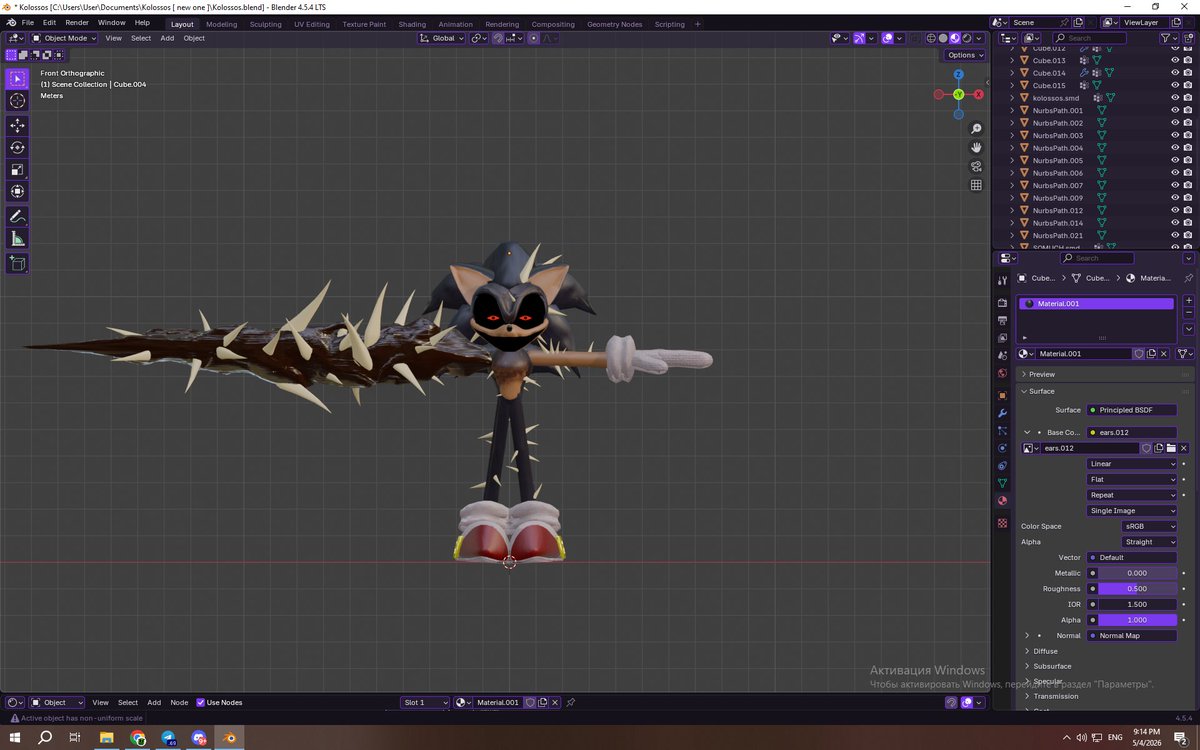Click Normal Map input button

[x=1132, y=636]
